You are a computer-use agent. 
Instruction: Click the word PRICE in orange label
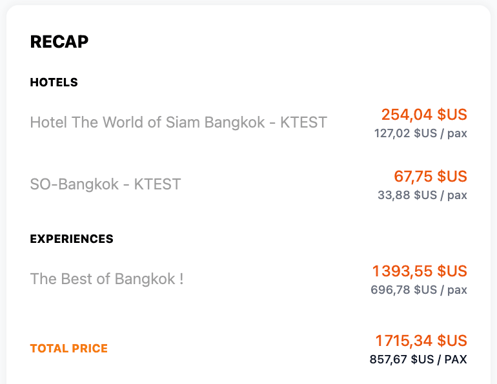point(90,349)
